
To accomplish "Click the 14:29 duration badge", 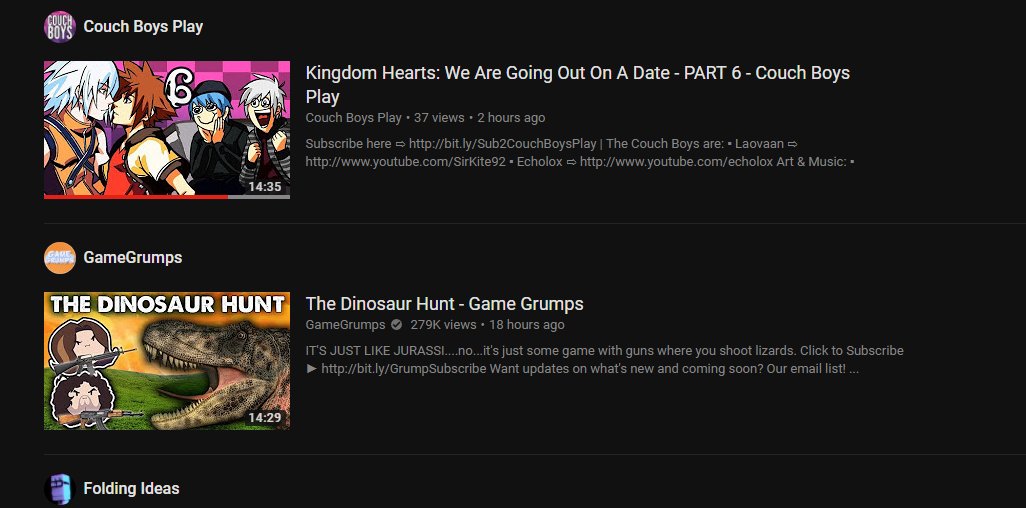I will (x=265, y=418).
